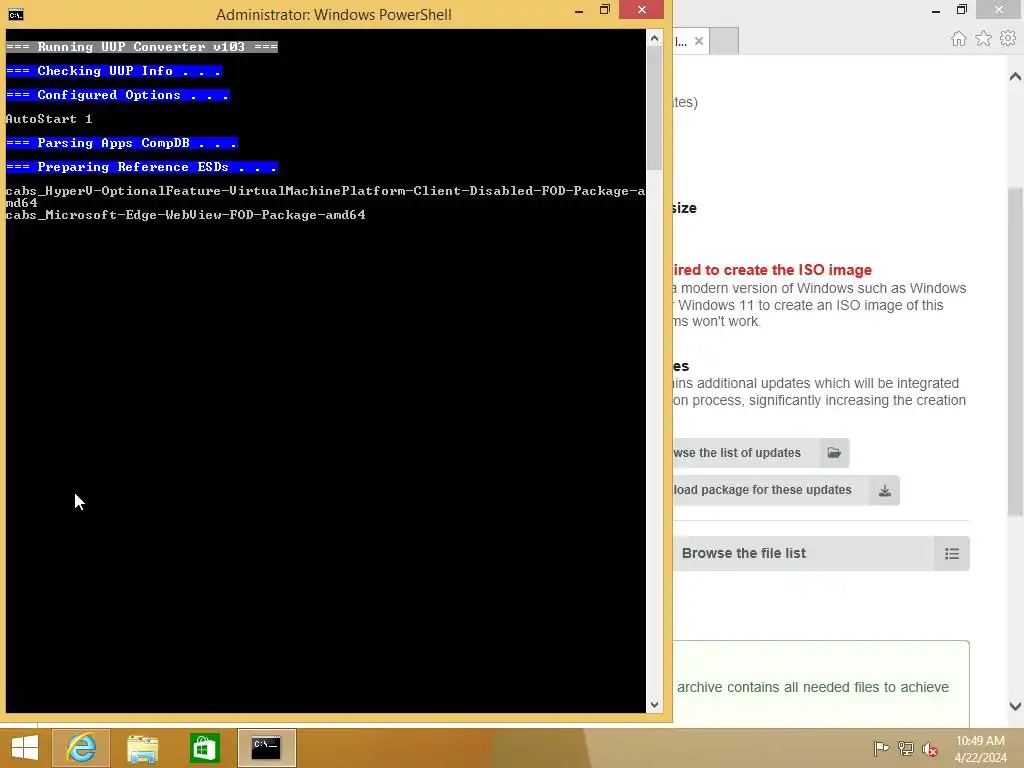Image resolution: width=1024 pixels, height=768 pixels.
Task: Click PowerShell scrollbar down arrow
Action: [654, 705]
